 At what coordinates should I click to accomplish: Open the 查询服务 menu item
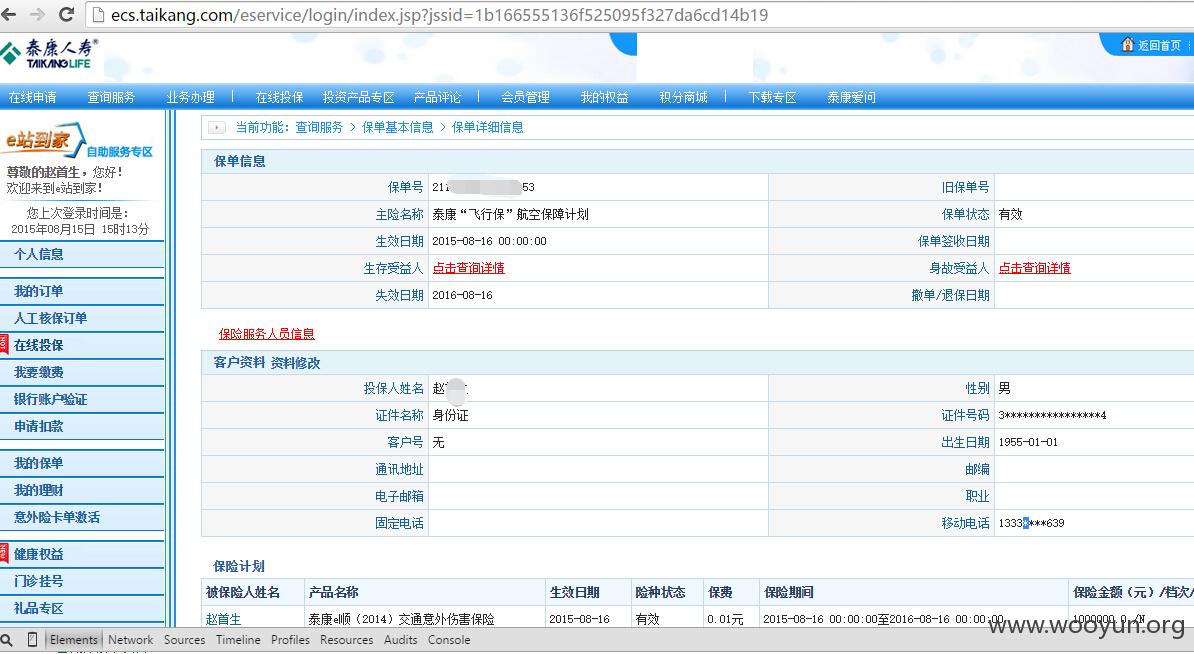click(111, 97)
